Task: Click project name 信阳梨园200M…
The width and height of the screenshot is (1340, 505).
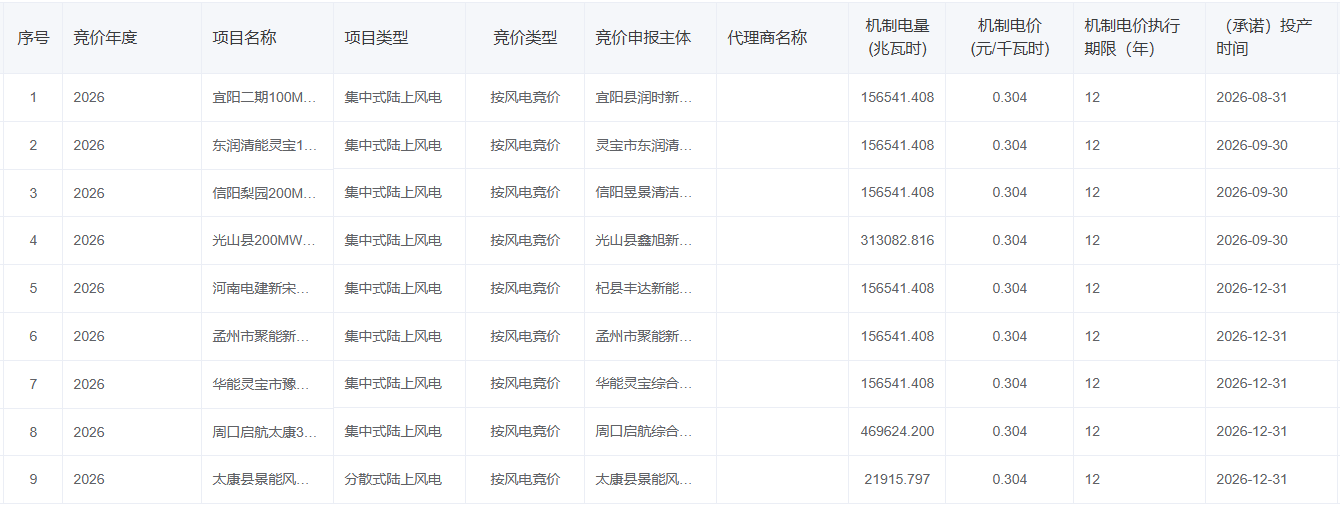Action: pos(265,193)
